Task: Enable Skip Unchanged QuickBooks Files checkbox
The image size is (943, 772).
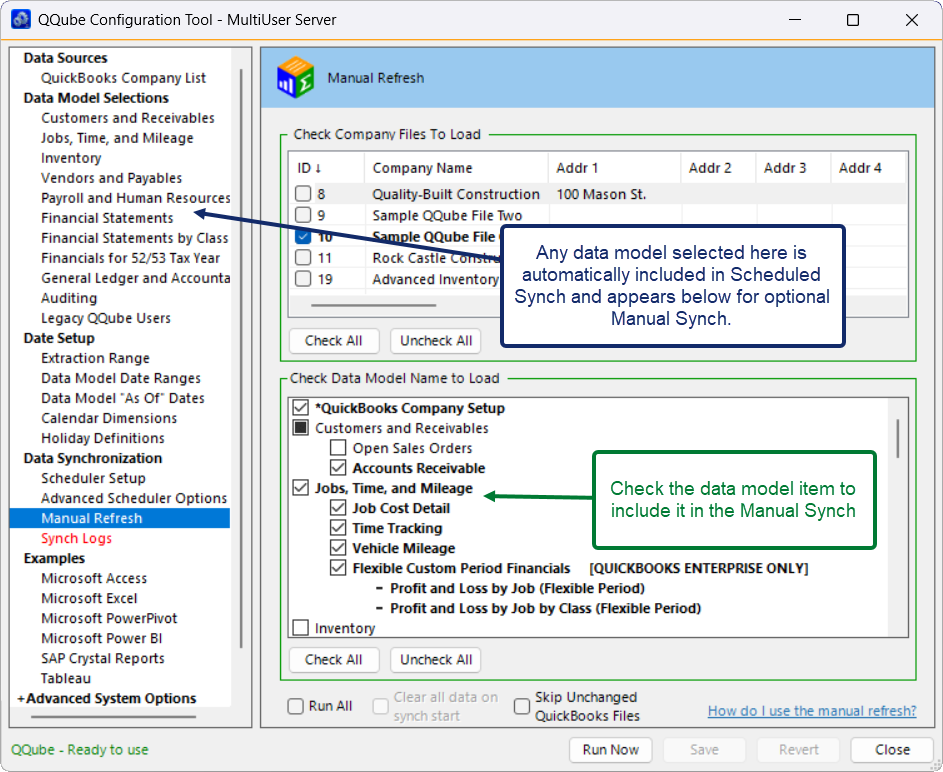Action: click(x=522, y=706)
